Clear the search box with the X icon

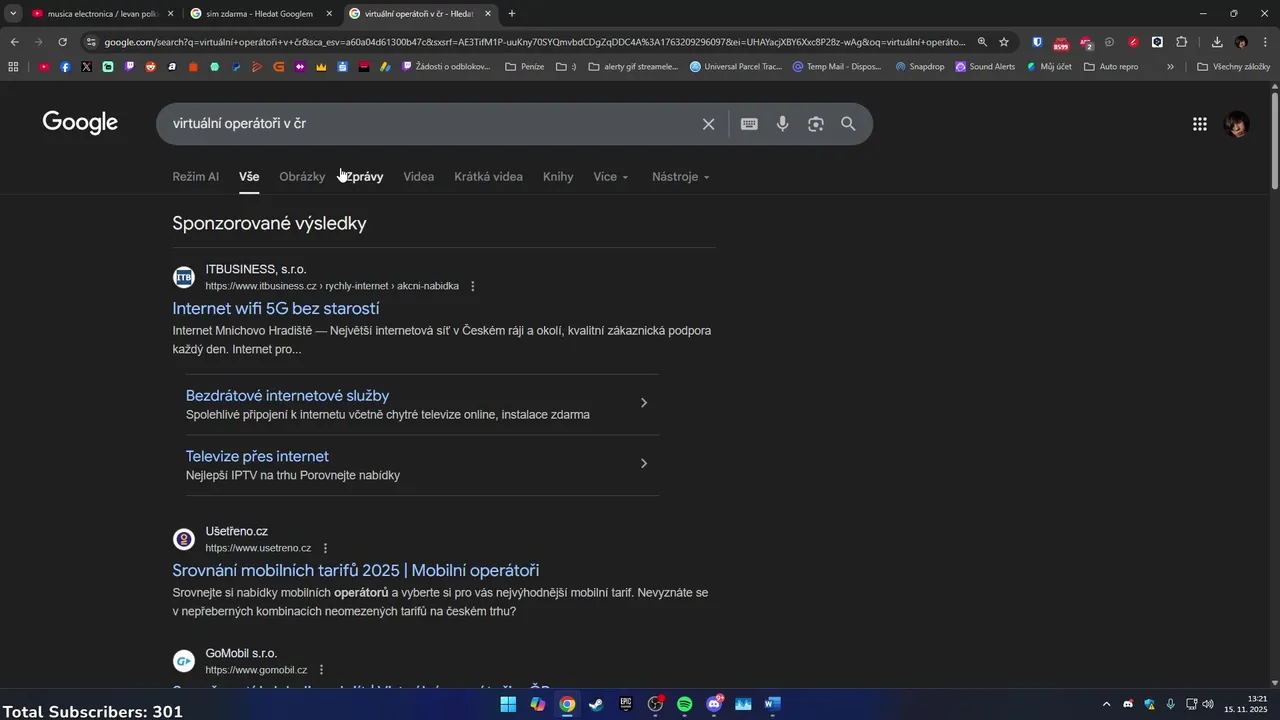708,124
